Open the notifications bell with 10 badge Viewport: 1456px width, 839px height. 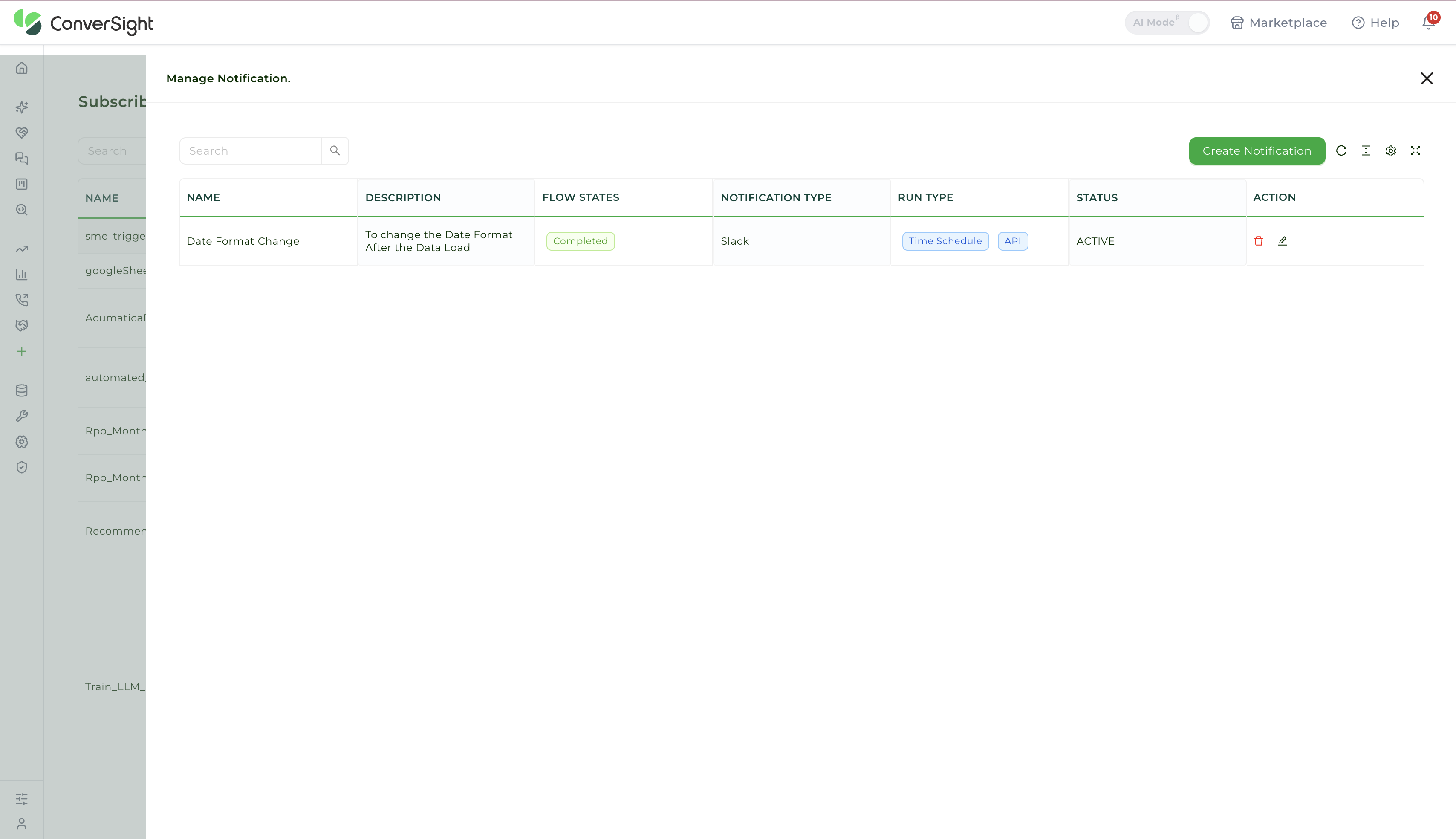[1429, 23]
